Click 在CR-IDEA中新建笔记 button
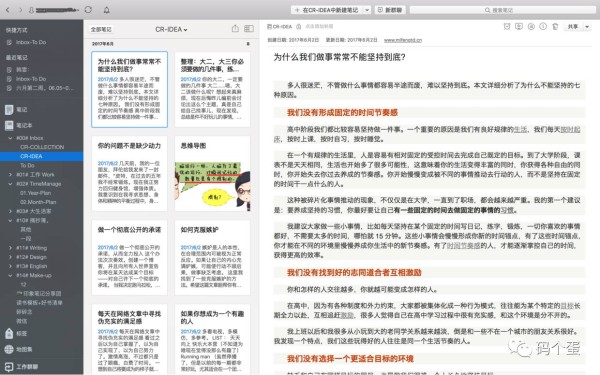Viewport: 600px width, 375px height. point(327,10)
